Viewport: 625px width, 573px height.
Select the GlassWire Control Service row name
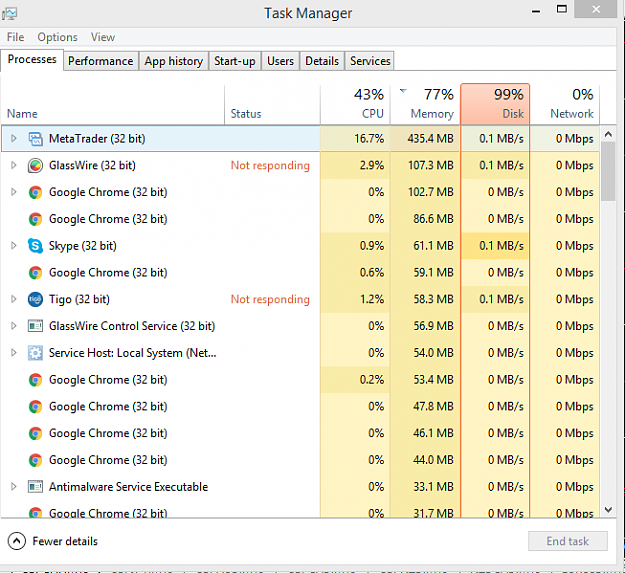132,326
